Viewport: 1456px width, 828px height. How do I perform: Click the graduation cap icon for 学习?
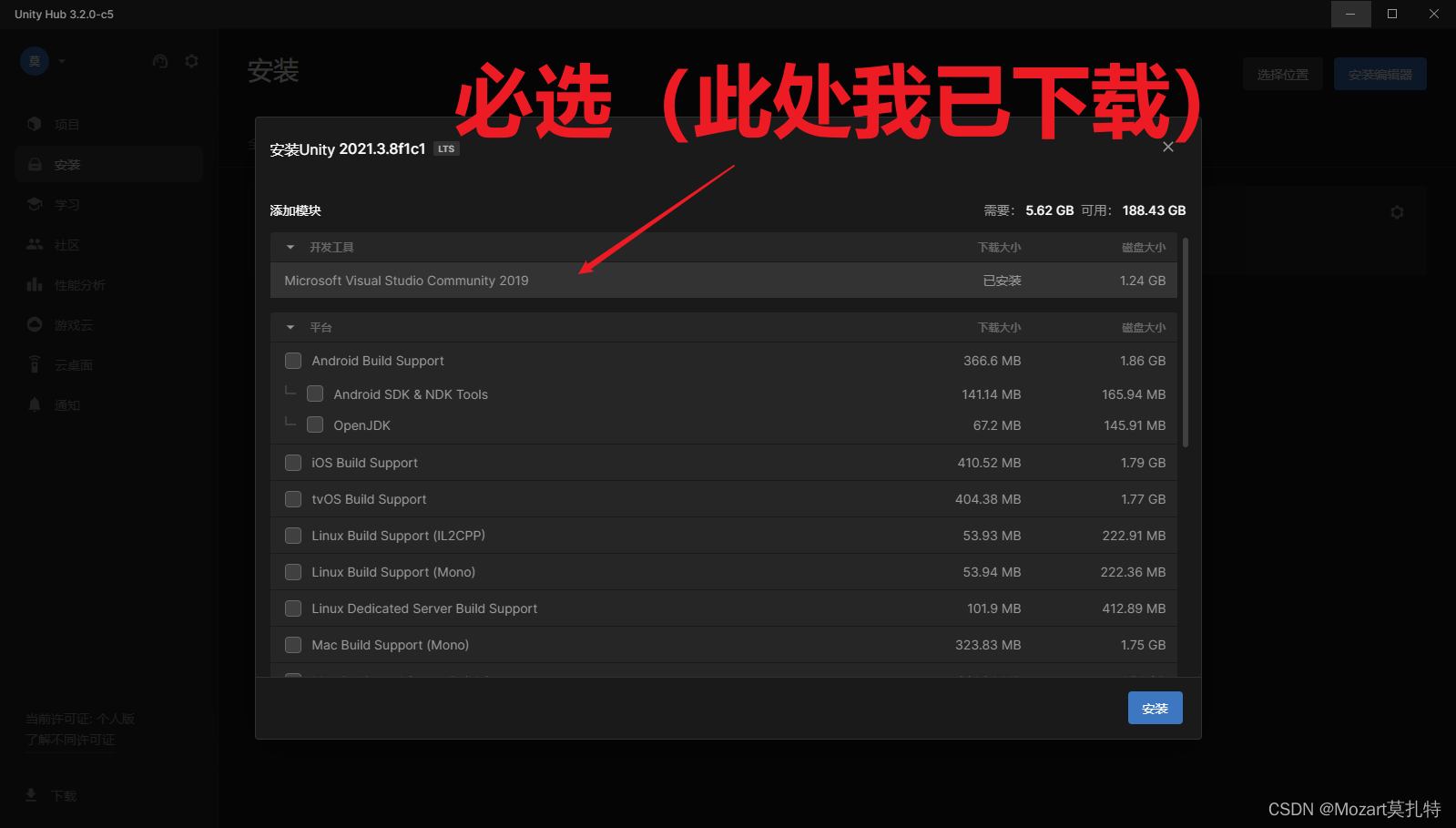[35, 204]
